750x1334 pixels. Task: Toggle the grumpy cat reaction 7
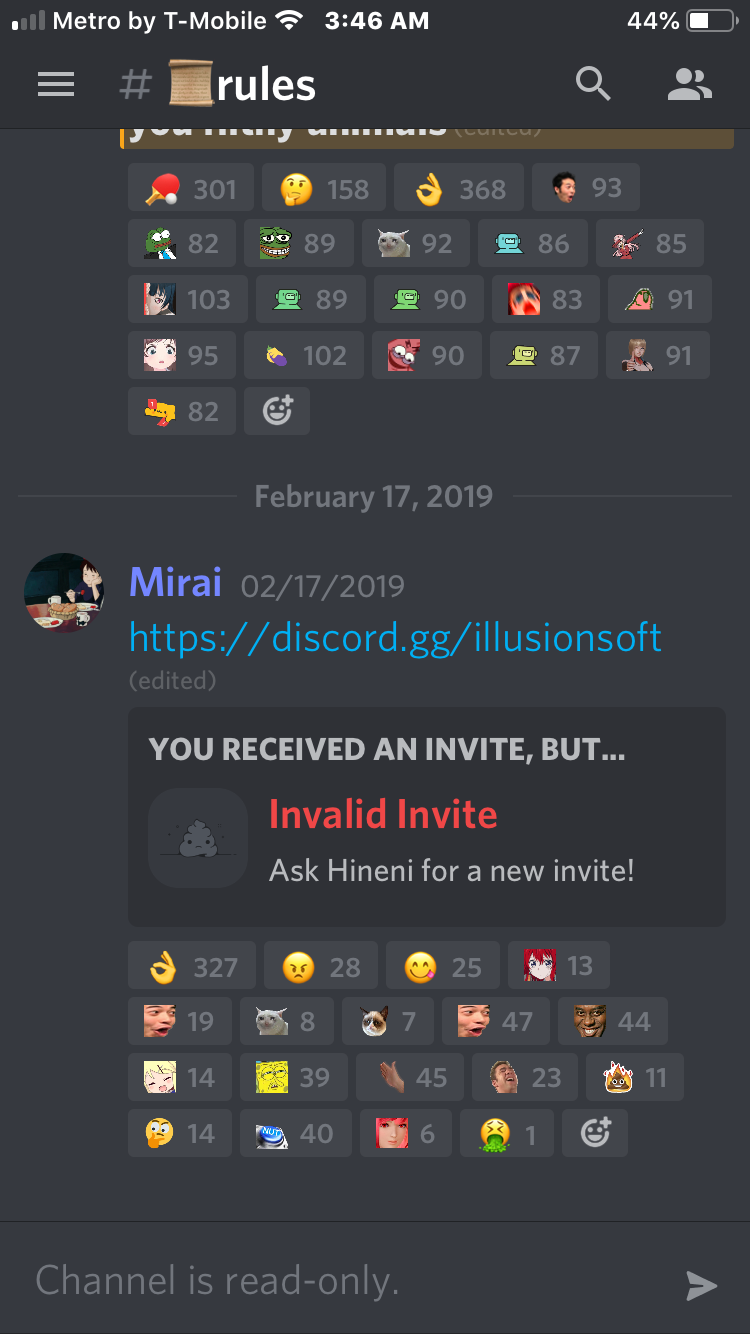388,1021
